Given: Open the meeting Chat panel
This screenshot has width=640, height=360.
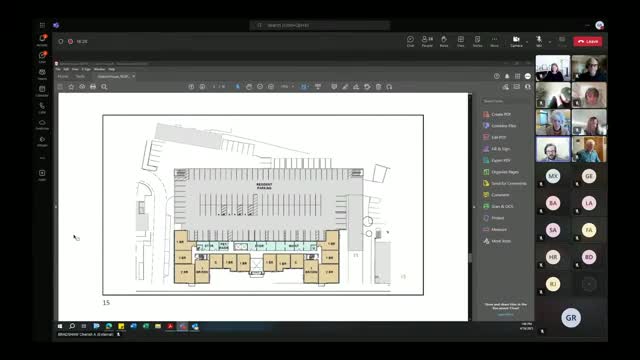Looking at the screenshot, I should (x=410, y=41).
